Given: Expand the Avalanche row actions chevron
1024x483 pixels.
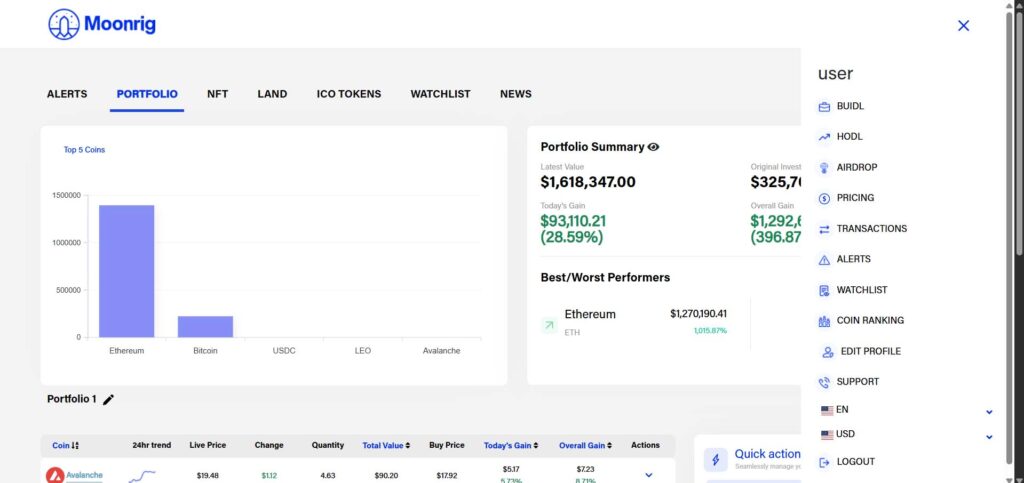Looking at the screenshot, I should coord(648,475).
